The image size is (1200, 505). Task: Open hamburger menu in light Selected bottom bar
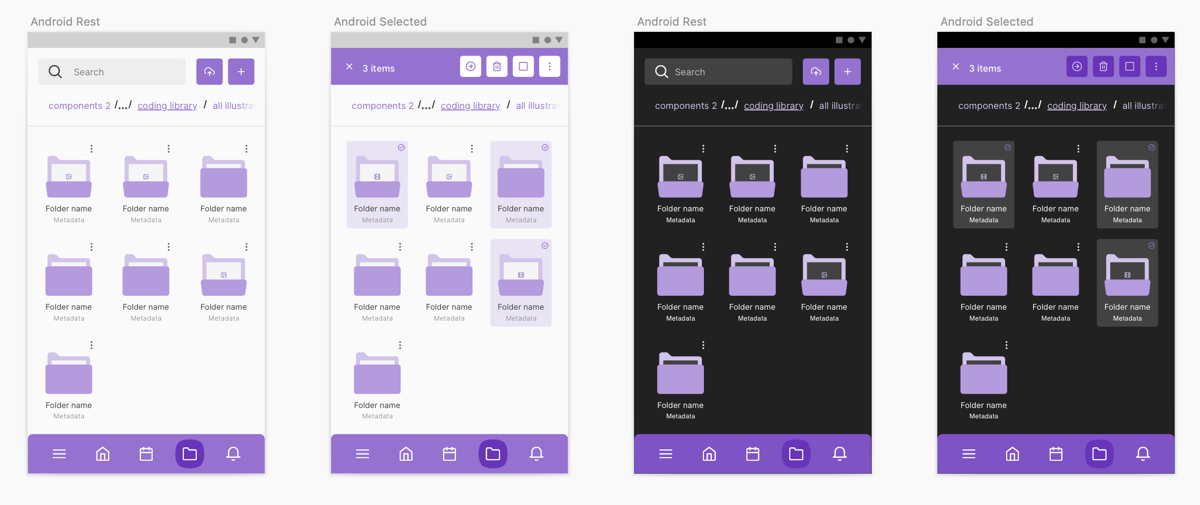click(362, 454)
